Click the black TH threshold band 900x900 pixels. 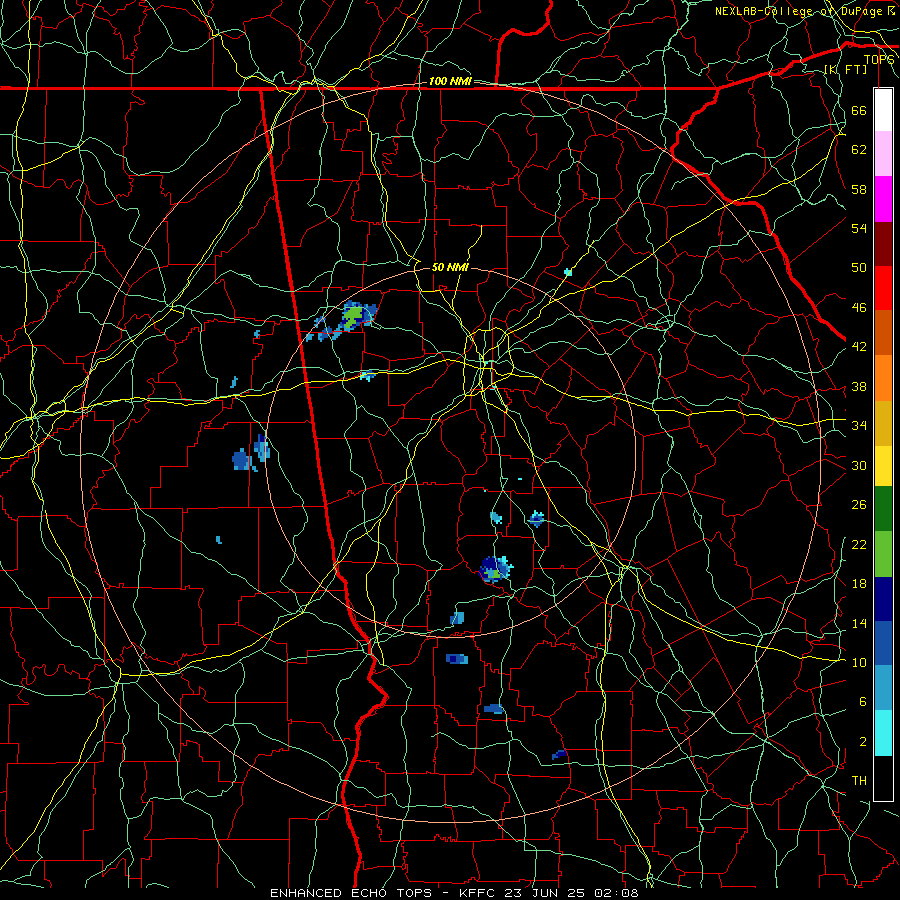pos(883,778)
